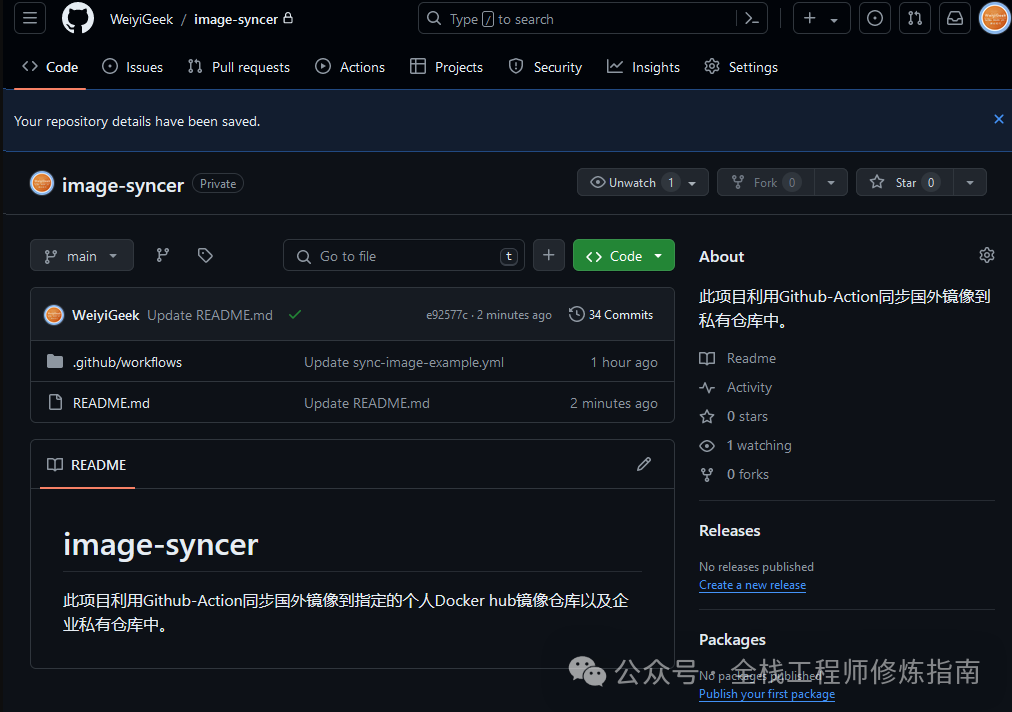This screenshot has height=712, width=1012.
Task: View the 0 stars stargazers link
Action: pyautogui.click(x=734, y=416)
